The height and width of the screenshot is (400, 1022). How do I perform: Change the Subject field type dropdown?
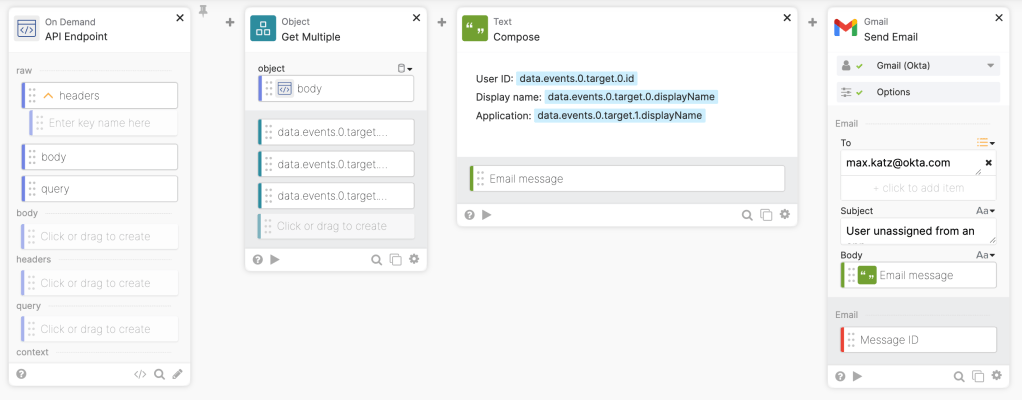(x=986, y=211)
